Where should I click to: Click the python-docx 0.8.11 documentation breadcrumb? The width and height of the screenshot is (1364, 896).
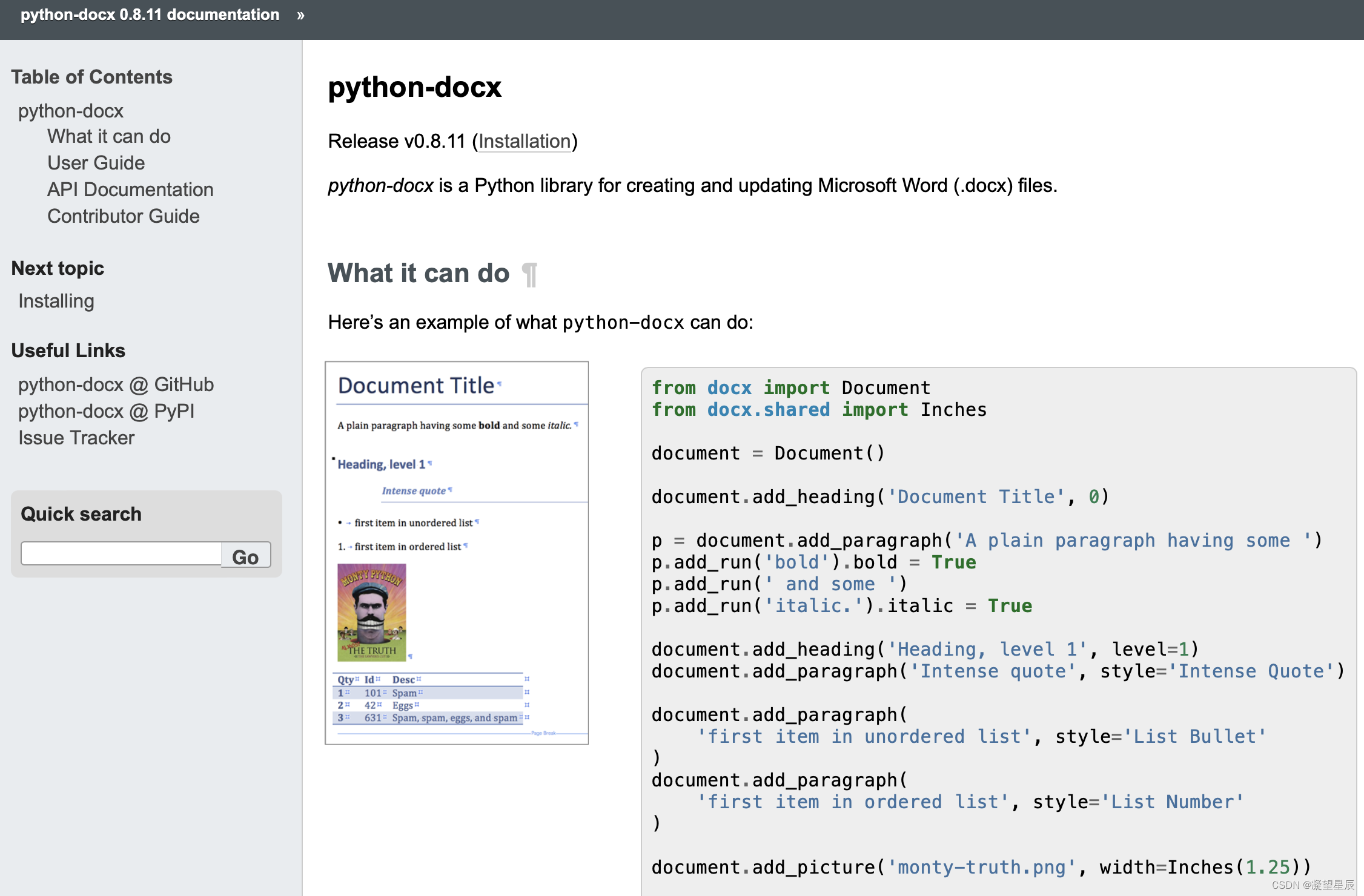(149, 15)
